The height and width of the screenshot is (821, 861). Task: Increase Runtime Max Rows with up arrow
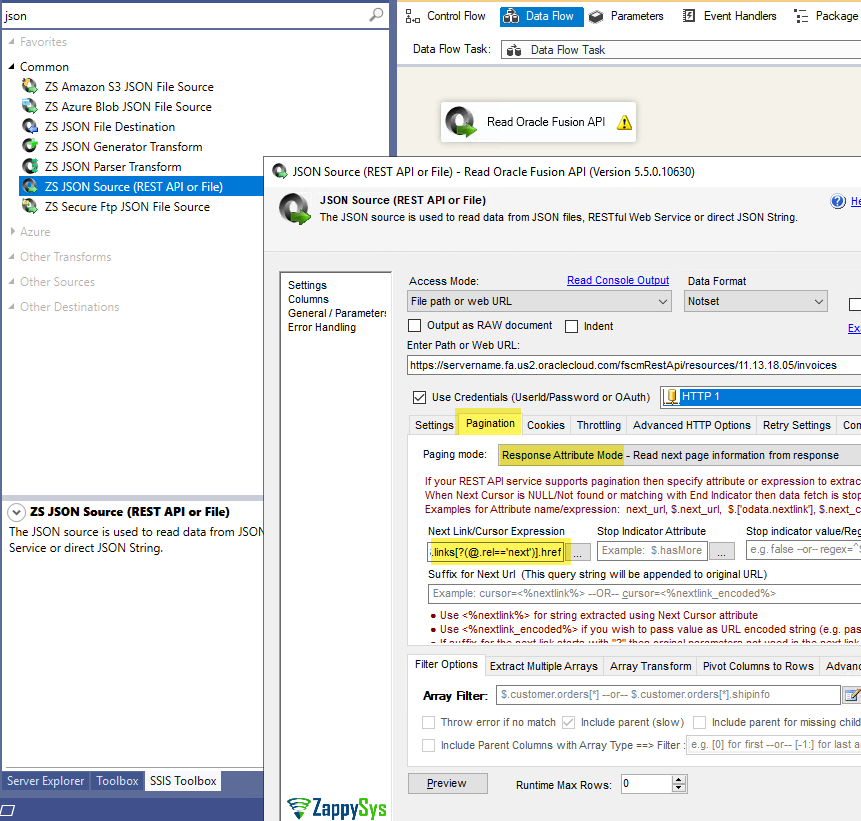click(x=679, y=780)
